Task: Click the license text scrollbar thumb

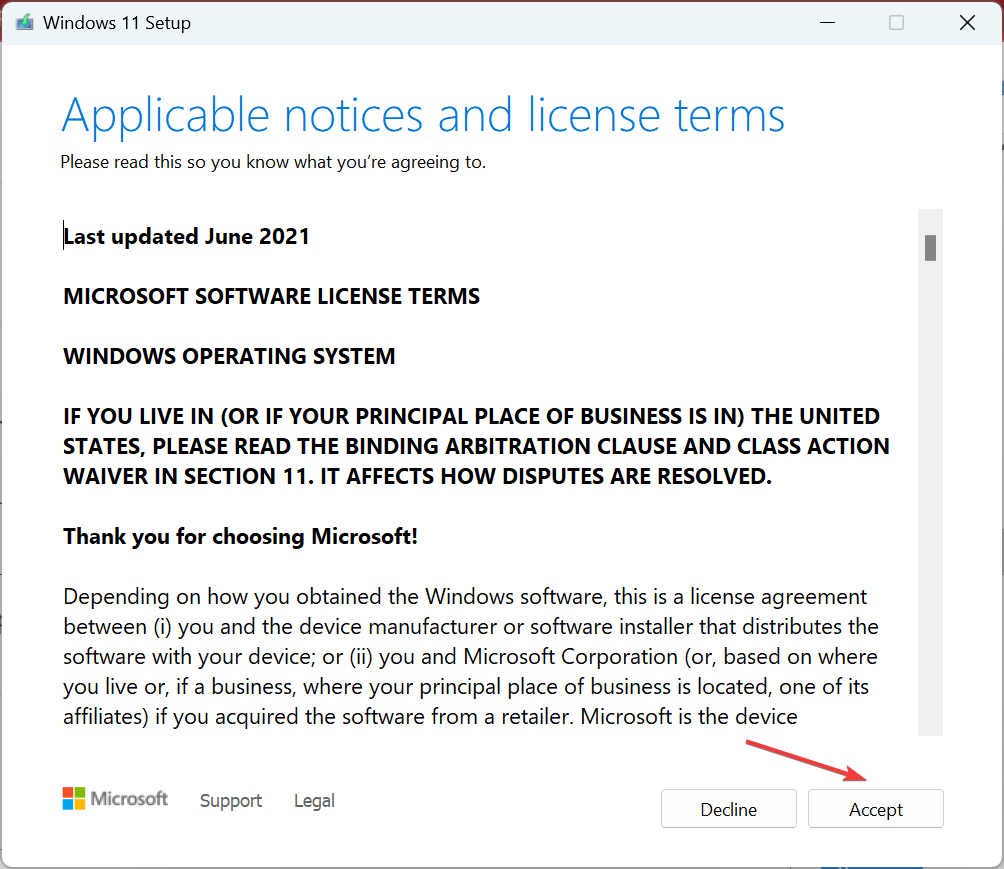Action: (x=930, y=246)
